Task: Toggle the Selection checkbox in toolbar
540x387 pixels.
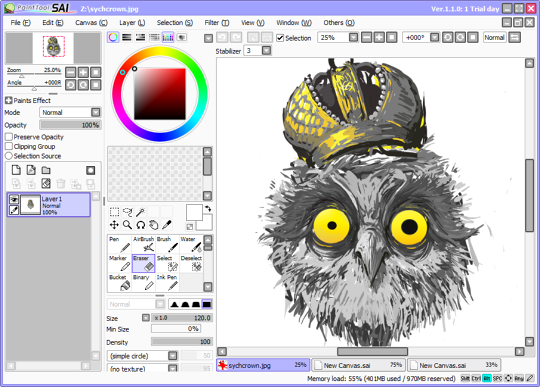Action: click(280, 38)
